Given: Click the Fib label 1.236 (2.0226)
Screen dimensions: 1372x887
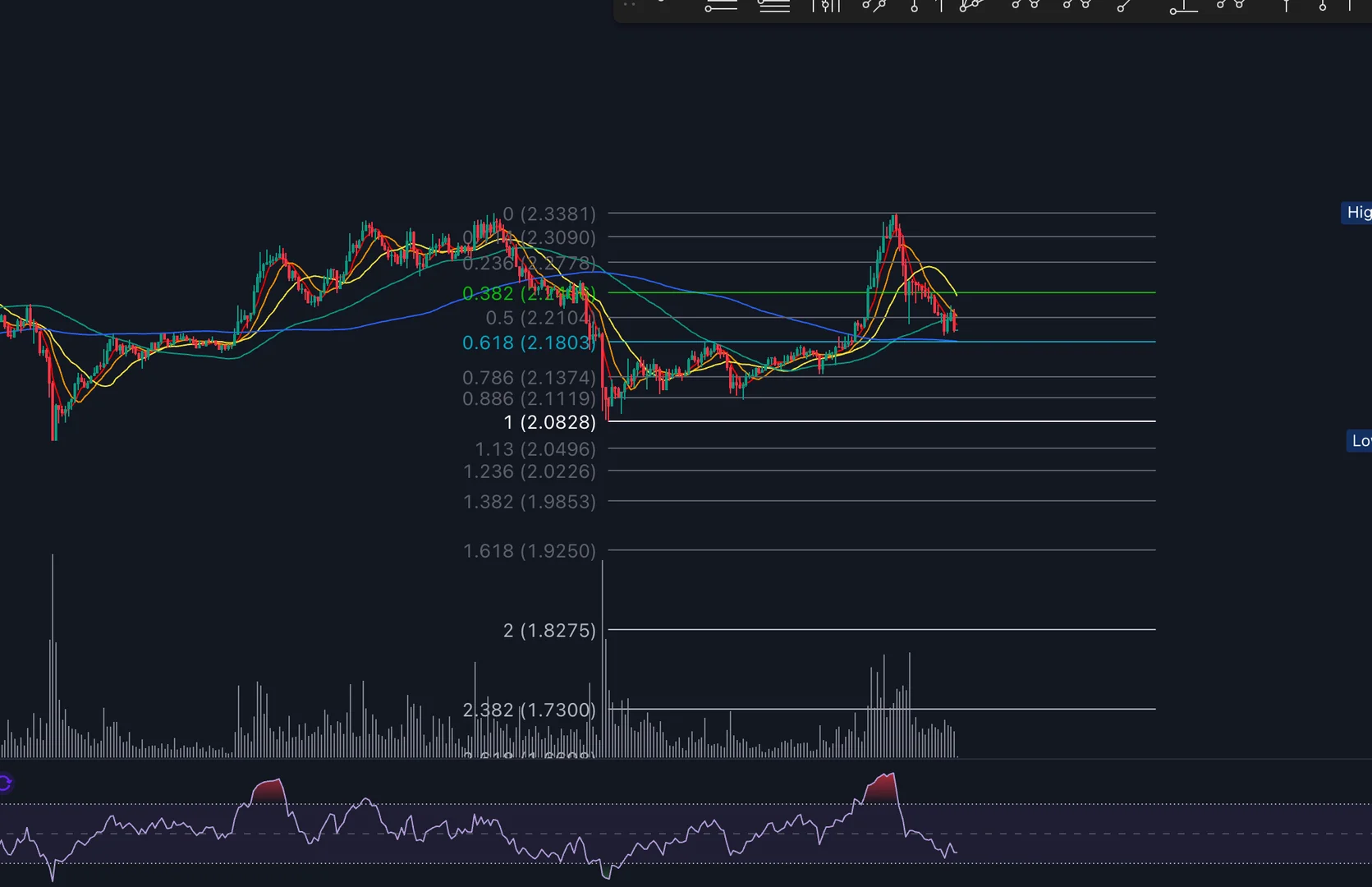Looking at the screenshot, I should point(530,471).
